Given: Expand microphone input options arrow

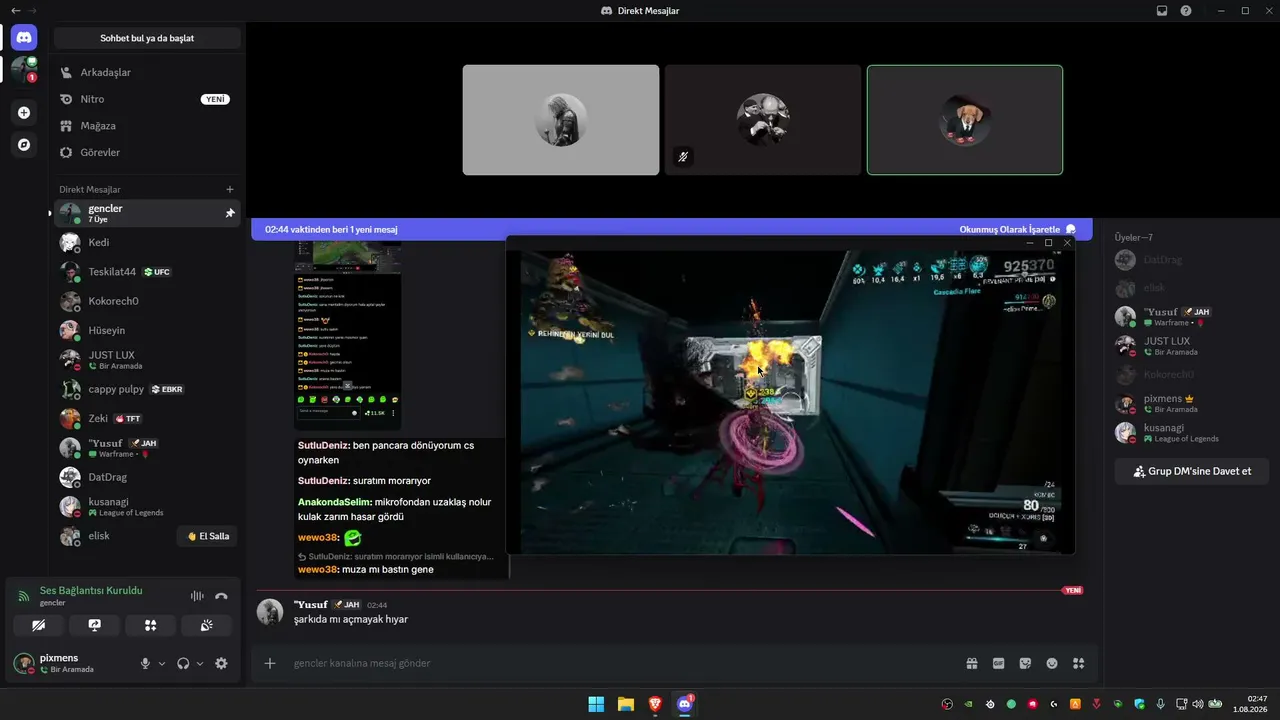Looking at the screenshot, I should 162,663.
